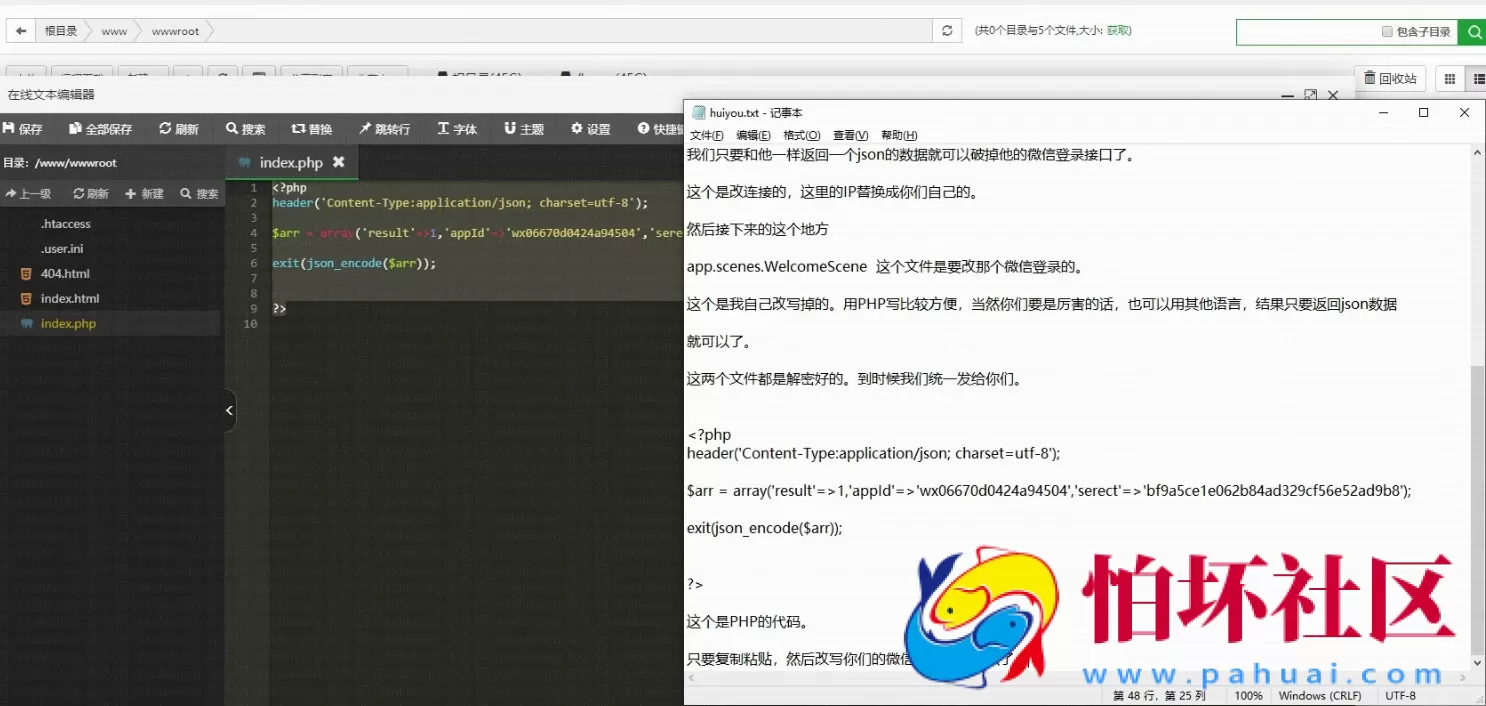Switch file manager to grid view

(x=1449, y=78)
